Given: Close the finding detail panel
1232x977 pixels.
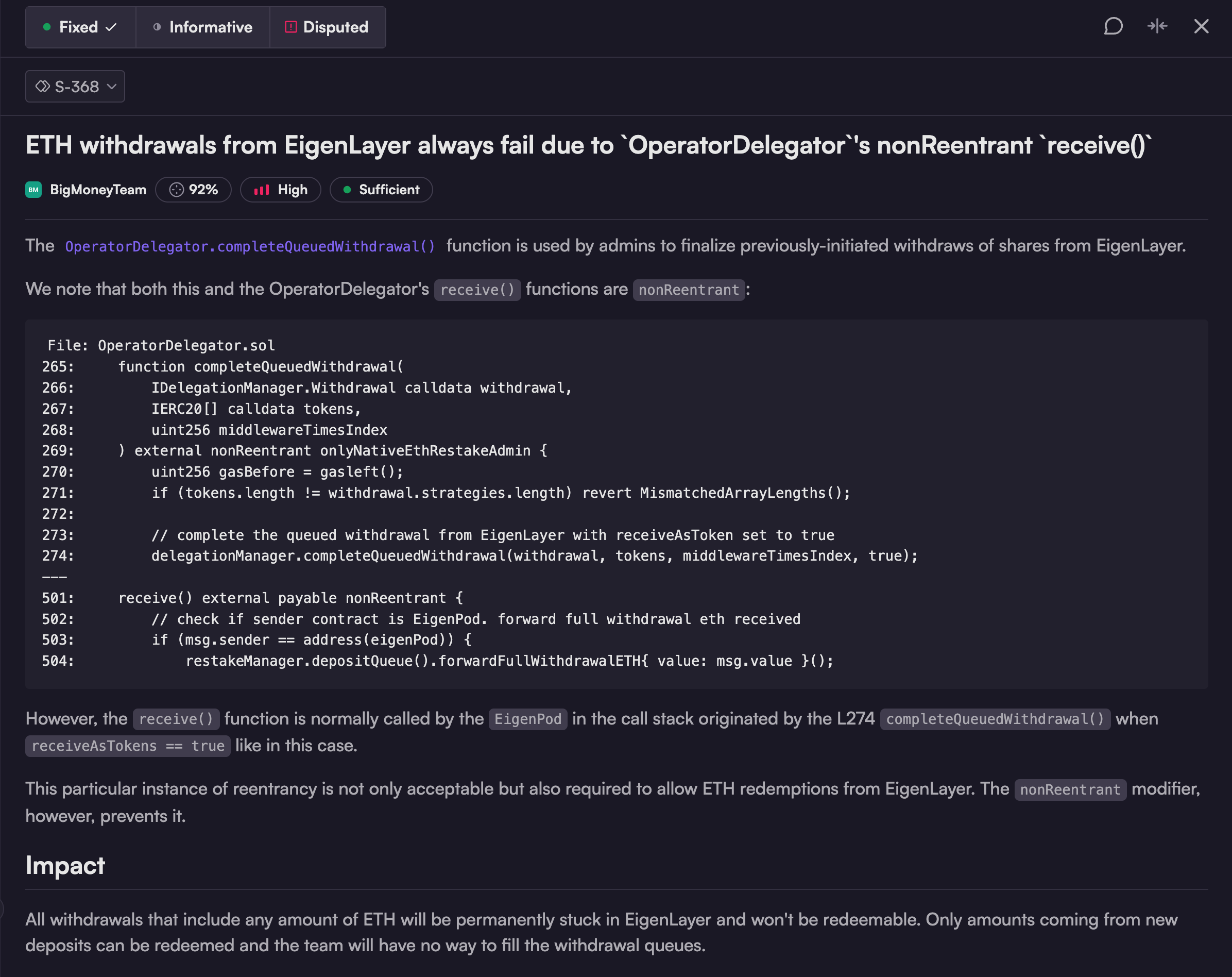Looking at the screenshot, I should point(1201,26).
